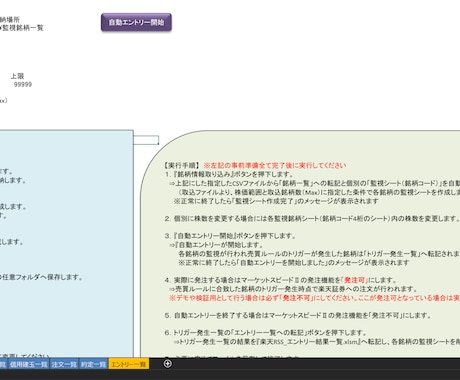Click step 2 text about changing 株数
This screenshot has height=380, width=460.
(311, 219)
